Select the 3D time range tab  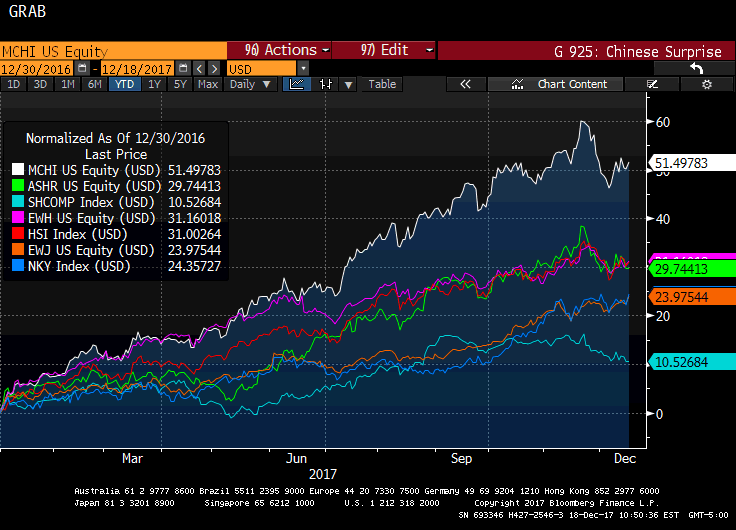point(40,84)
